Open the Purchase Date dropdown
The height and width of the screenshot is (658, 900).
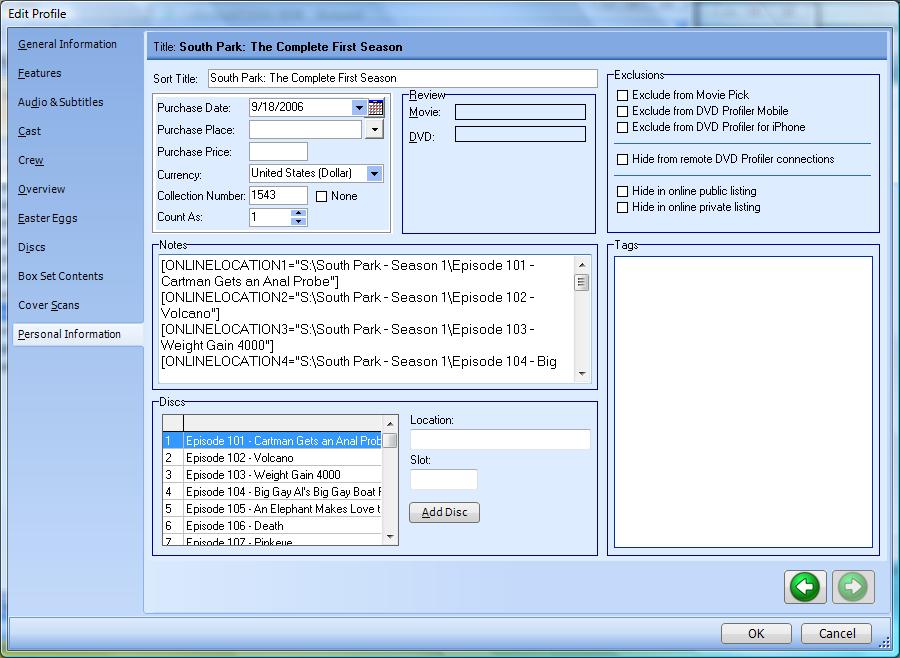tap(359, 108)
